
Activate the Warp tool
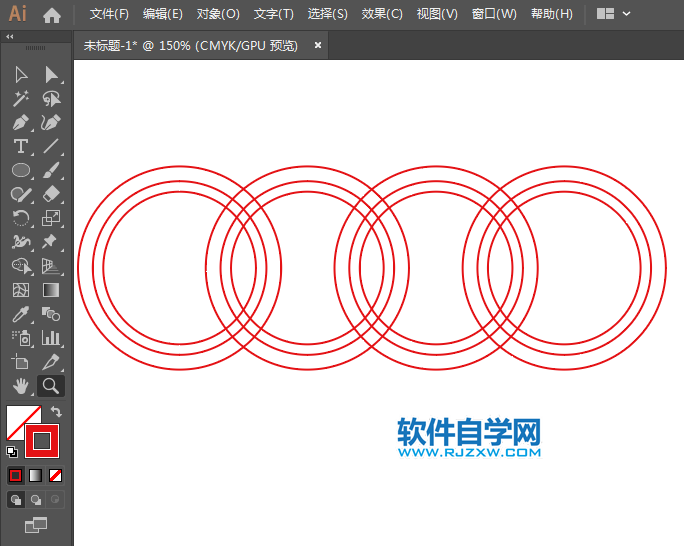pyautogui.click(x=21, y=242)
